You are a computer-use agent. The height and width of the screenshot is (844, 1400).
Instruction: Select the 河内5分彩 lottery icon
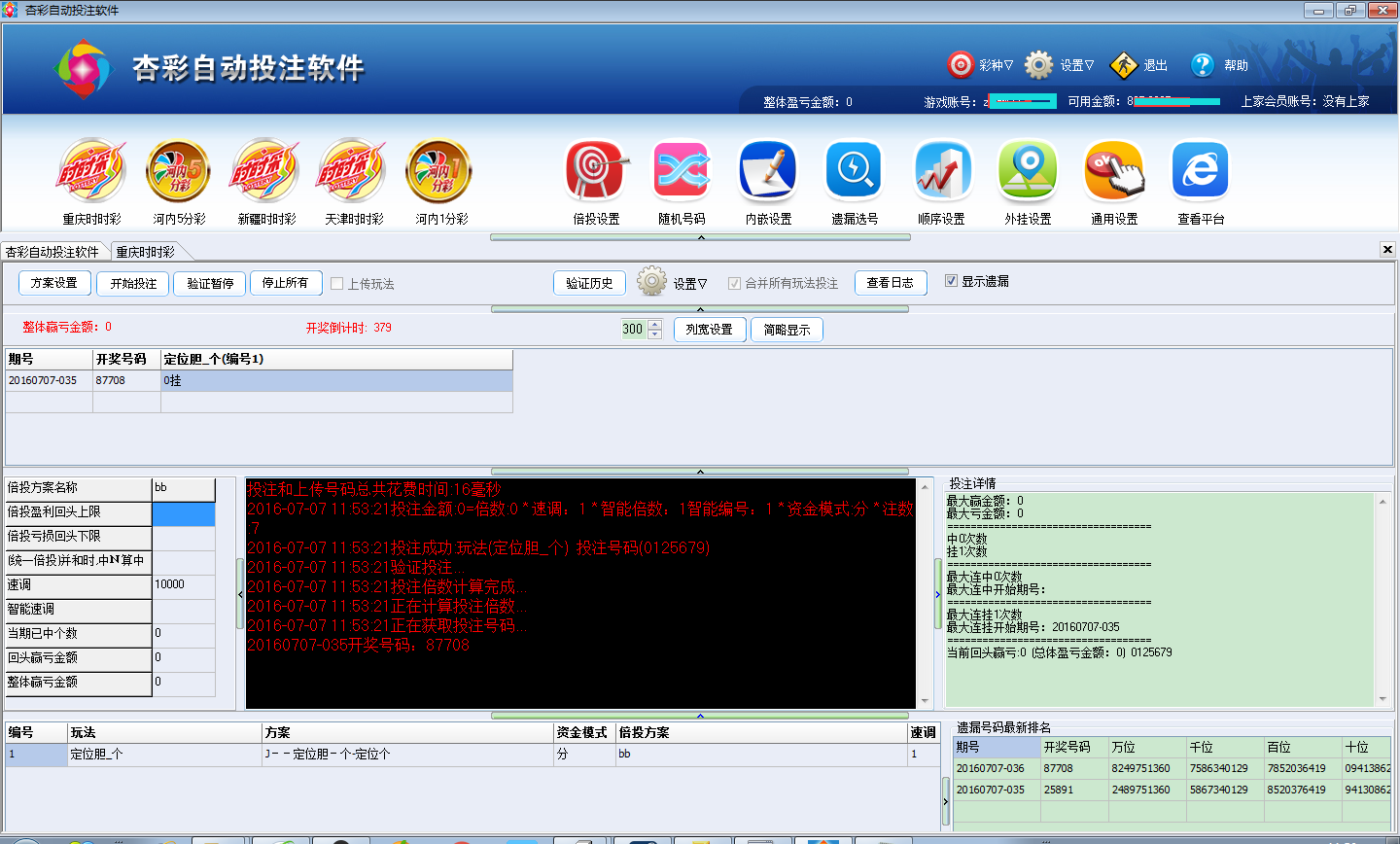point(179,172)
